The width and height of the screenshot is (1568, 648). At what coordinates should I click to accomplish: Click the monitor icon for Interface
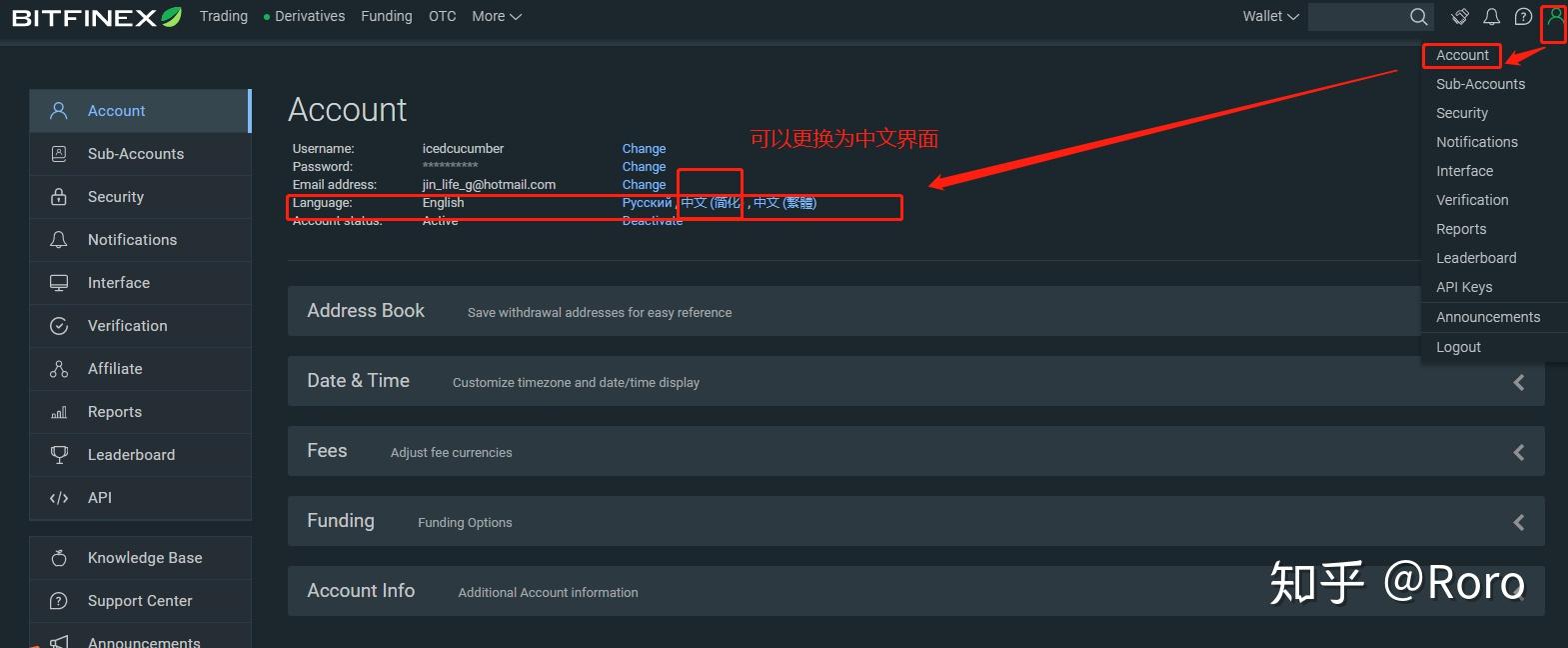tap(59, 283)
